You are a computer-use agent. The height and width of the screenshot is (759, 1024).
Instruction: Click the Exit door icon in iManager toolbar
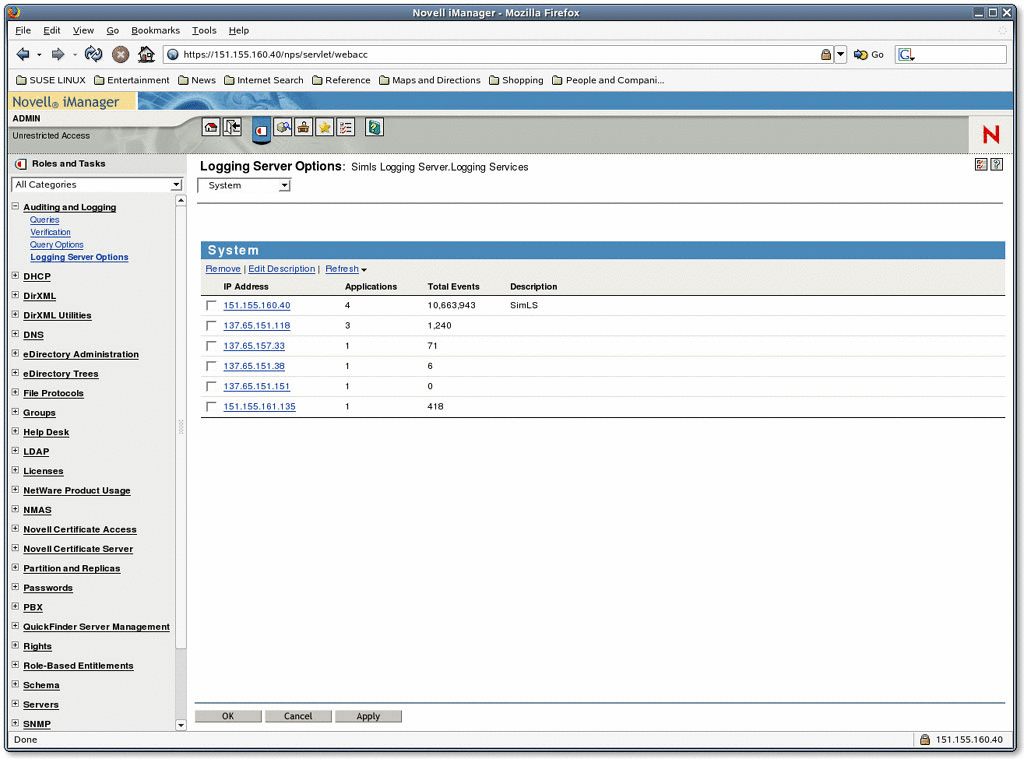(x=232, y=127)
